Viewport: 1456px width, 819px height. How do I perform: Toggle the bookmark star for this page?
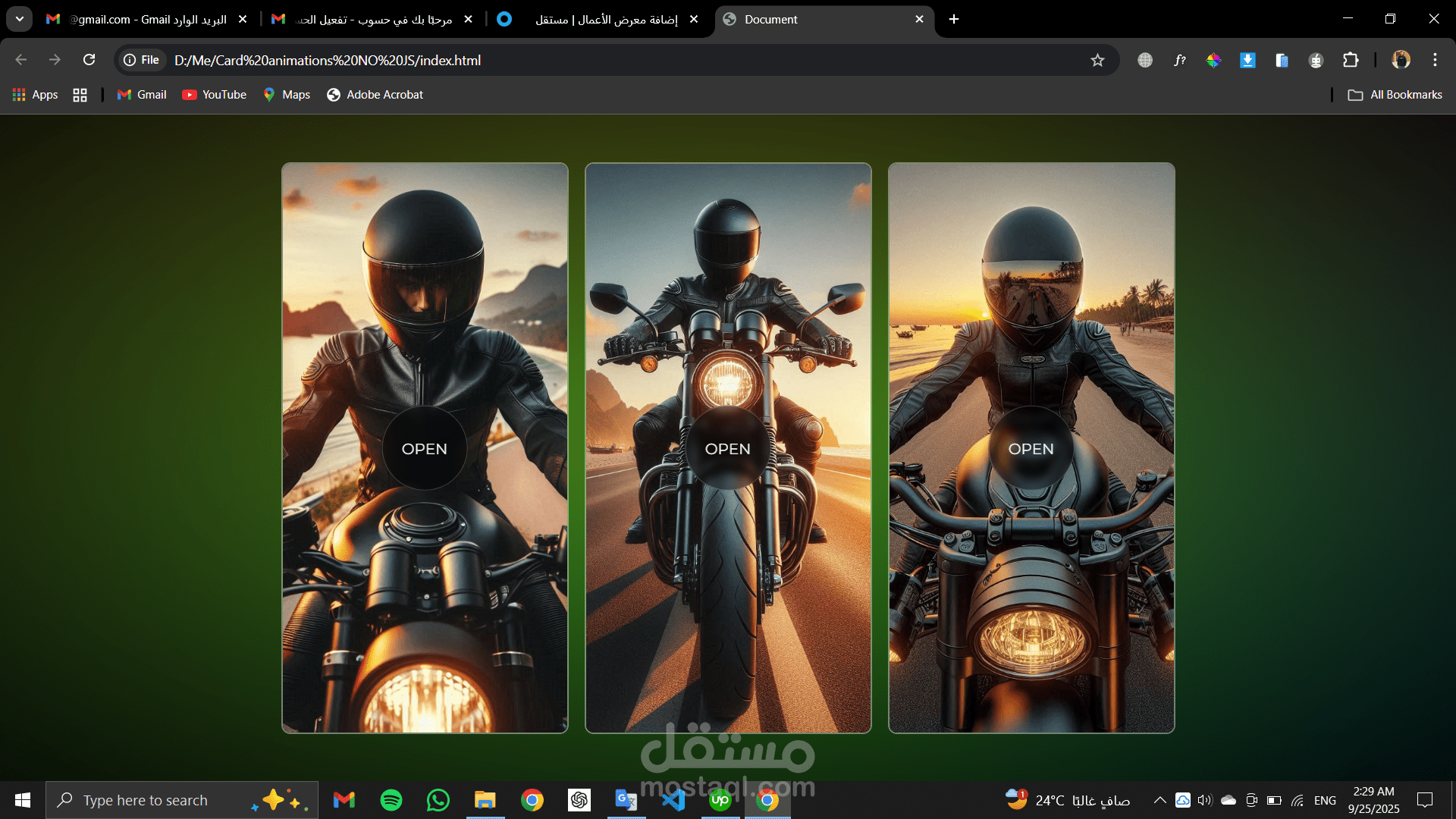[1097, 60]
